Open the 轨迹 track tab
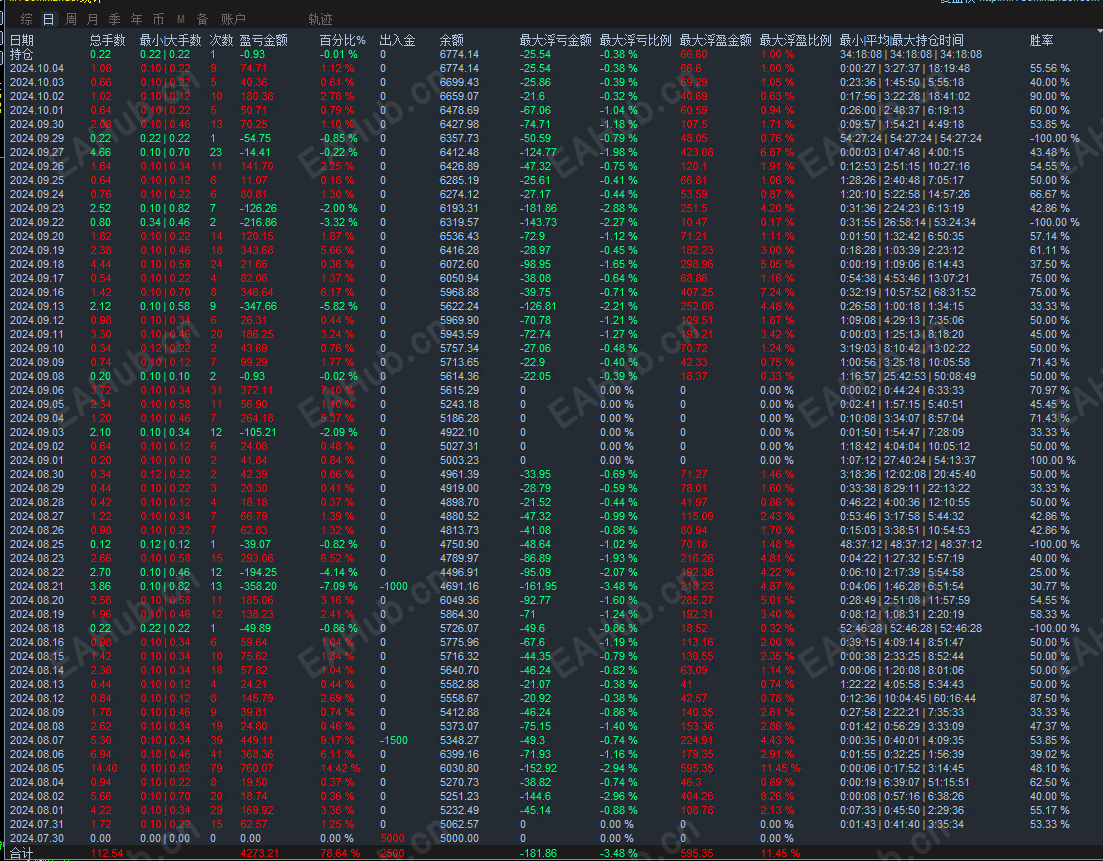 (x=320, y=19)
